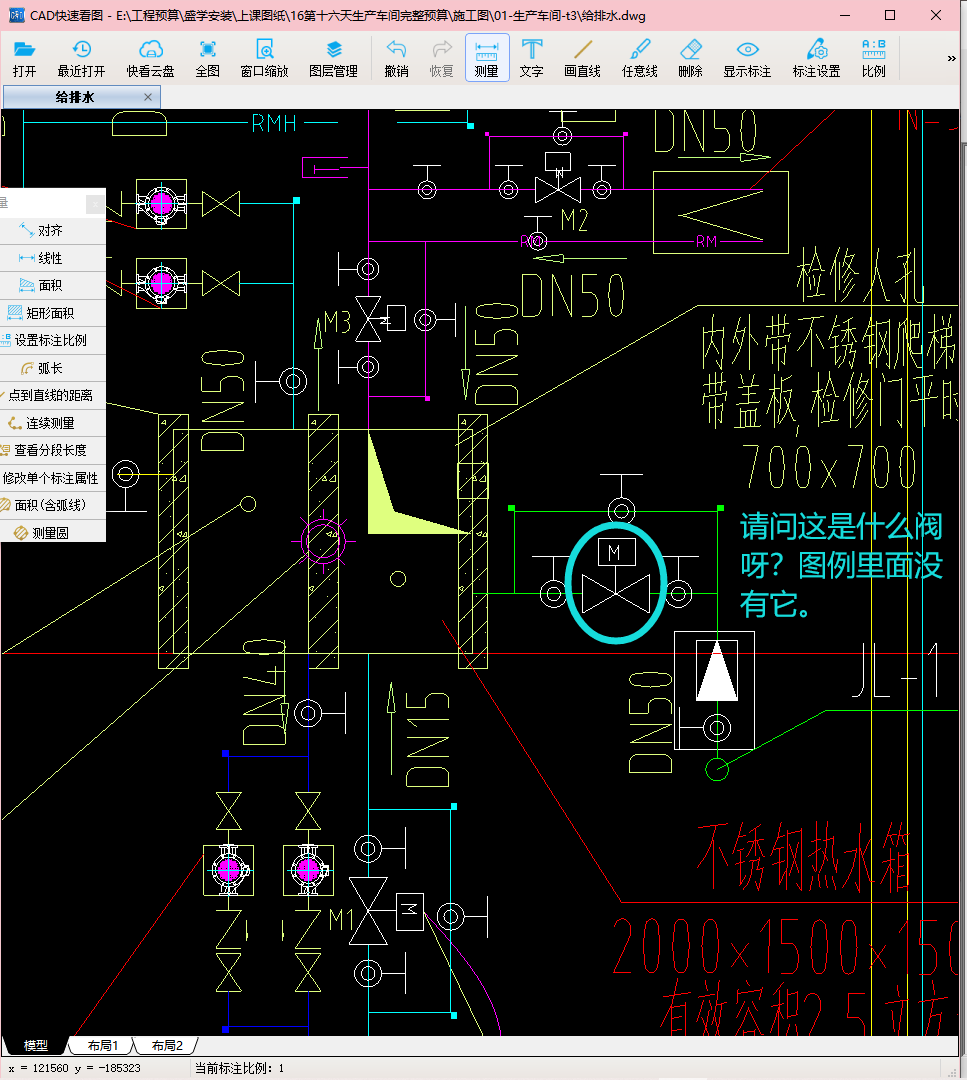
Task: Click 全图 zoom extents icon
Action: [207, 58]
